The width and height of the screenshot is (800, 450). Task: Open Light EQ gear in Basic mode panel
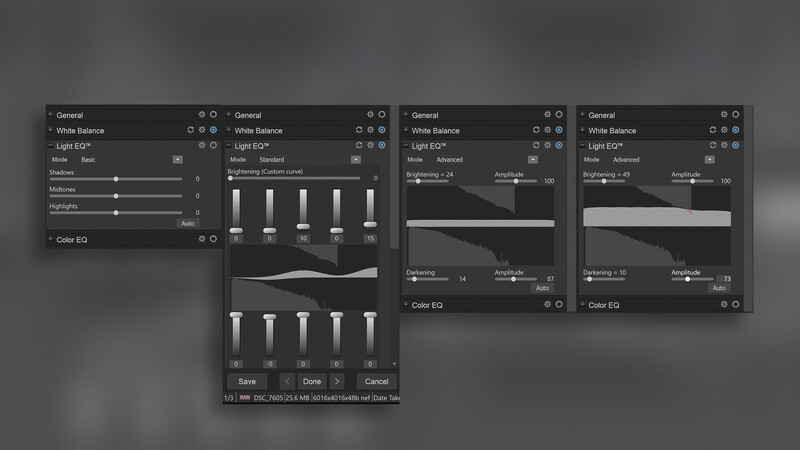click(x=202, y=145)
